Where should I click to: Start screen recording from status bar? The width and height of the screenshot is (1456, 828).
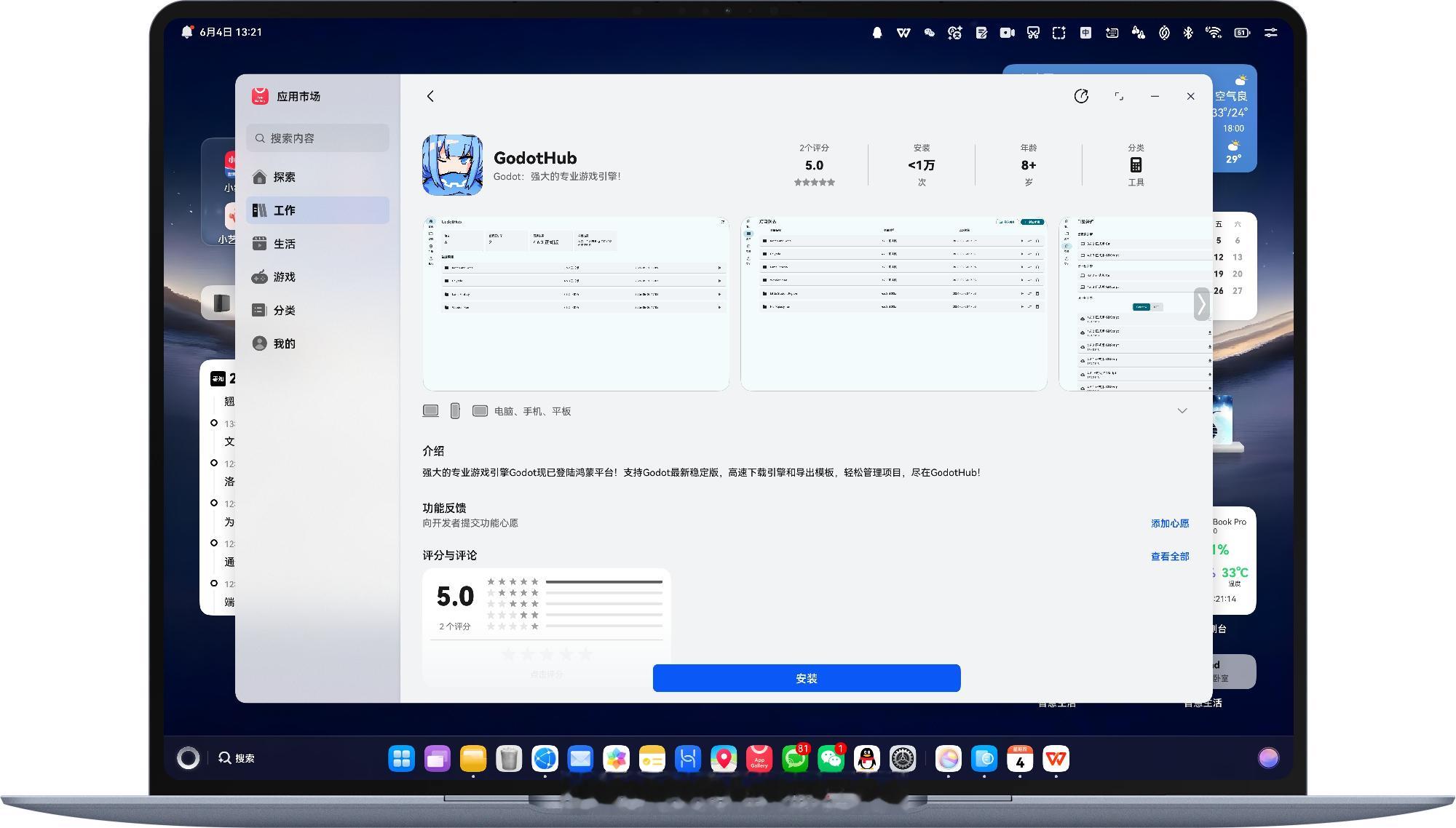click(x=1007, y=33)
